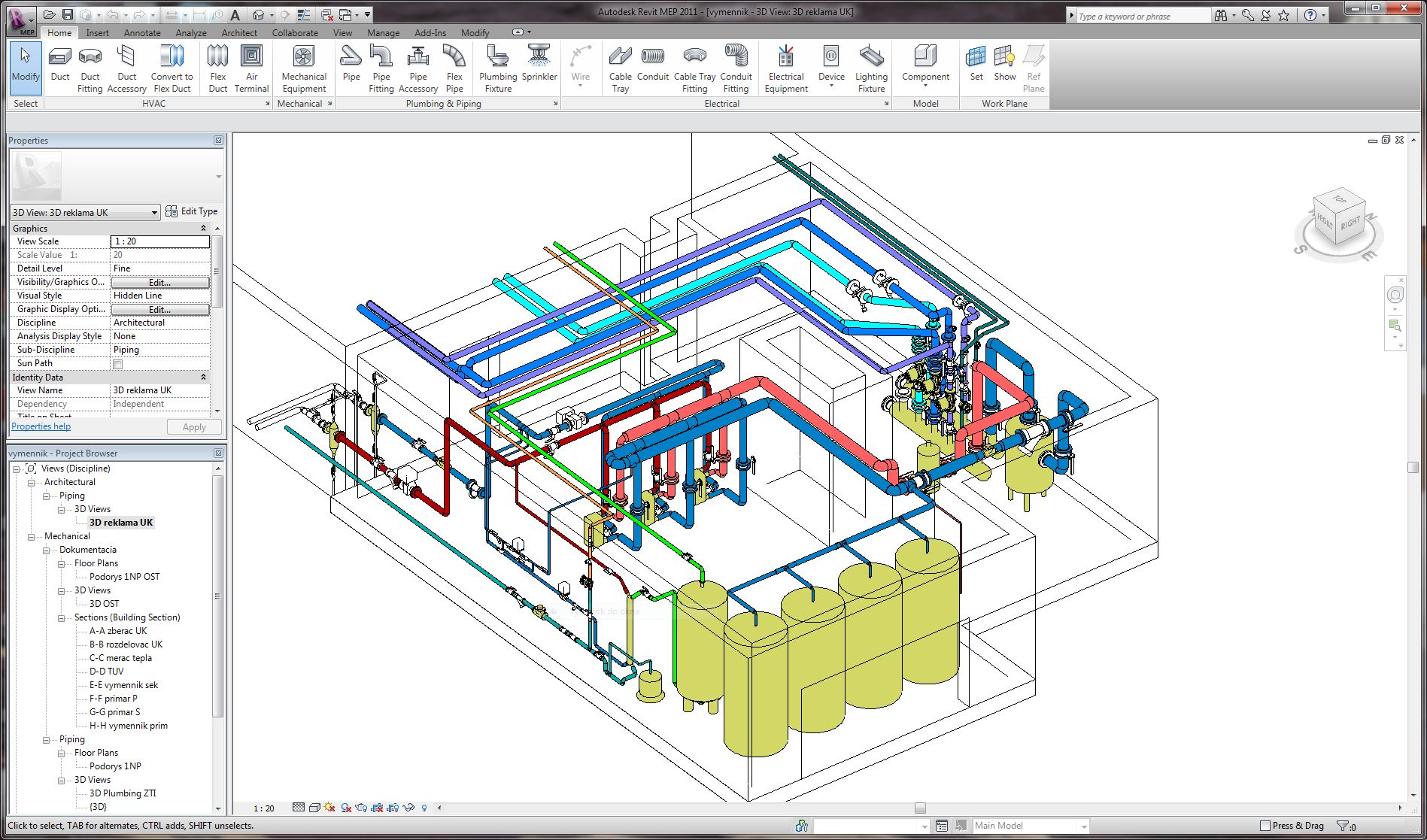Switch to the Annotate ribbon tab
Image resolution: width=1427 pixels, height=840 pixels.
142,33
